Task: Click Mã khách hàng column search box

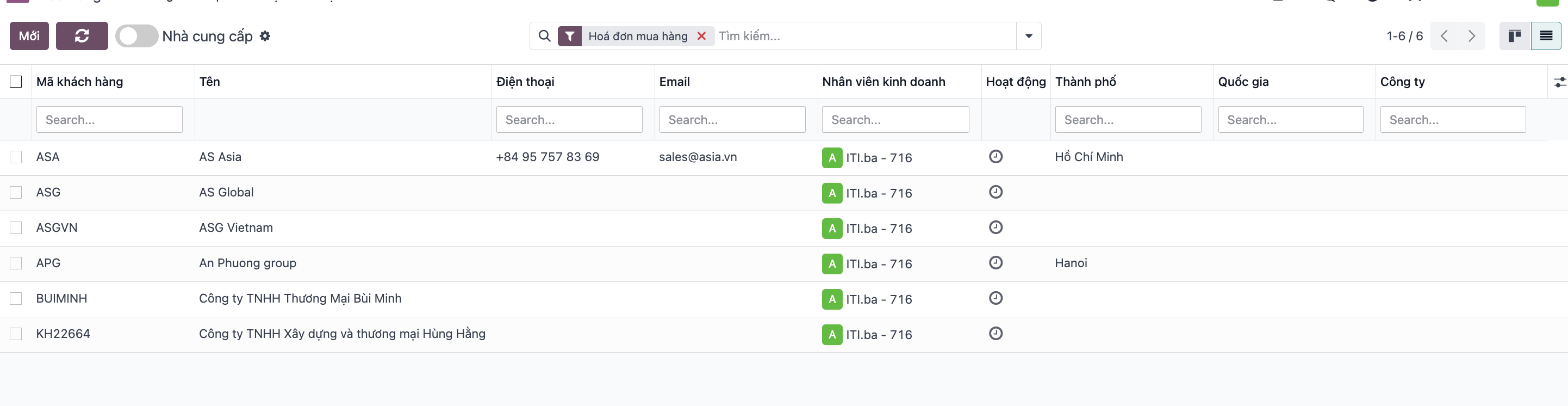Action: [110, 120]
